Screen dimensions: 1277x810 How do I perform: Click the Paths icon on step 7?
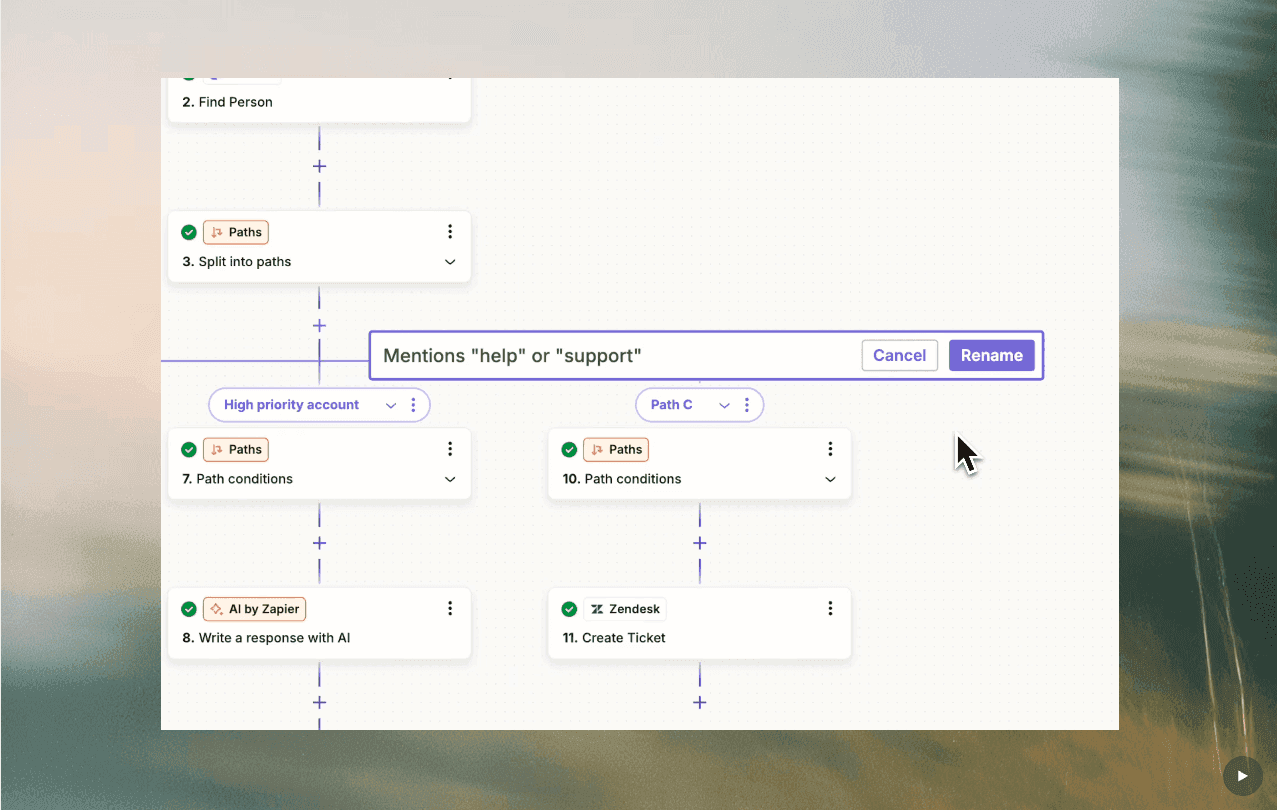point(218,449)
